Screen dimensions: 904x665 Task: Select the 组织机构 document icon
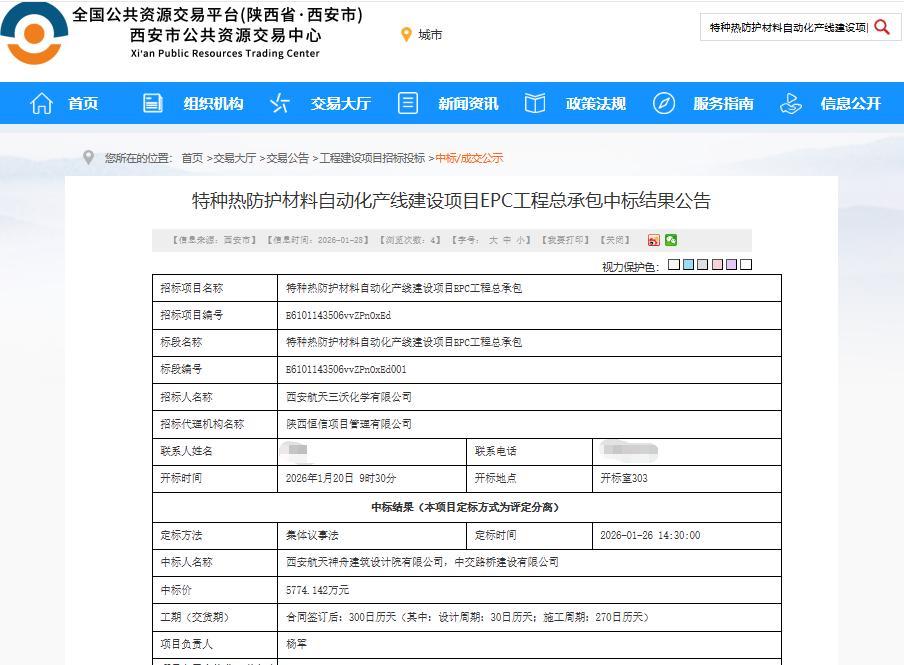coord(152,102)
